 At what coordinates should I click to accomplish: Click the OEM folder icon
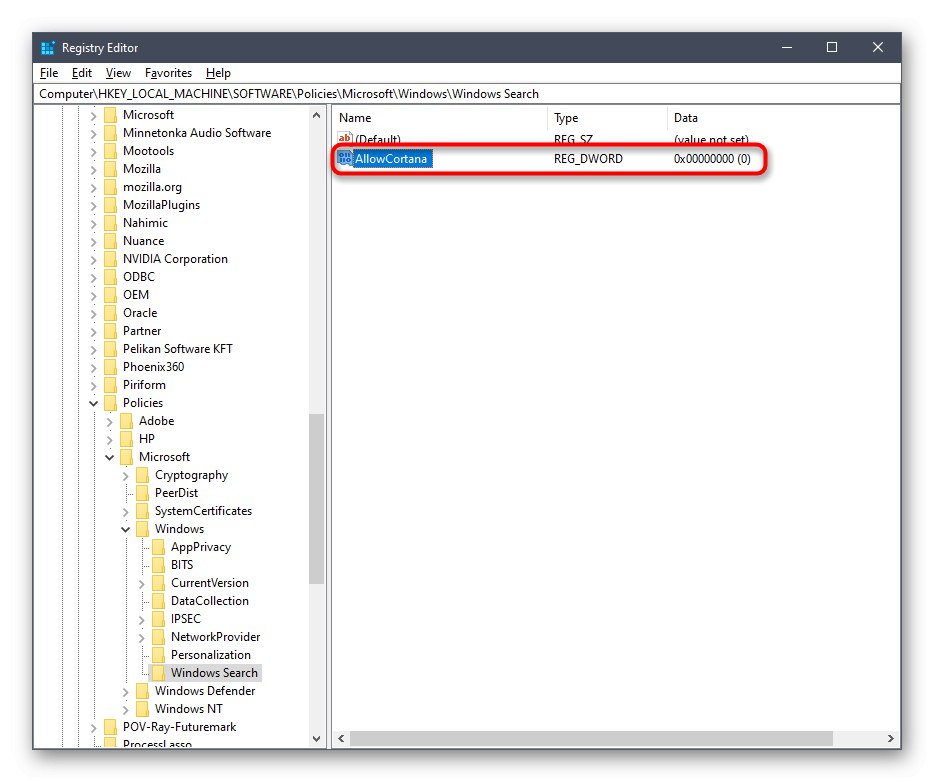coord(110,295)
